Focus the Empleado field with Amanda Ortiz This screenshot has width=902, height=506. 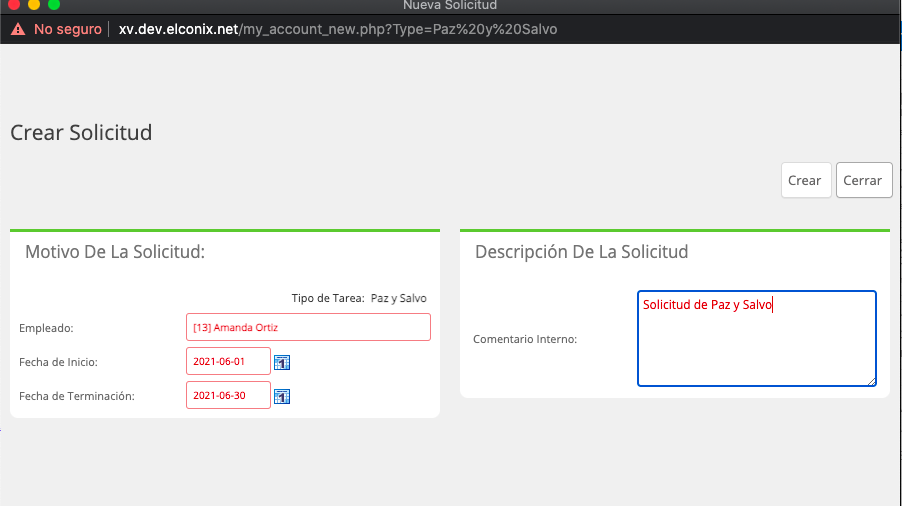click(308, 327)
